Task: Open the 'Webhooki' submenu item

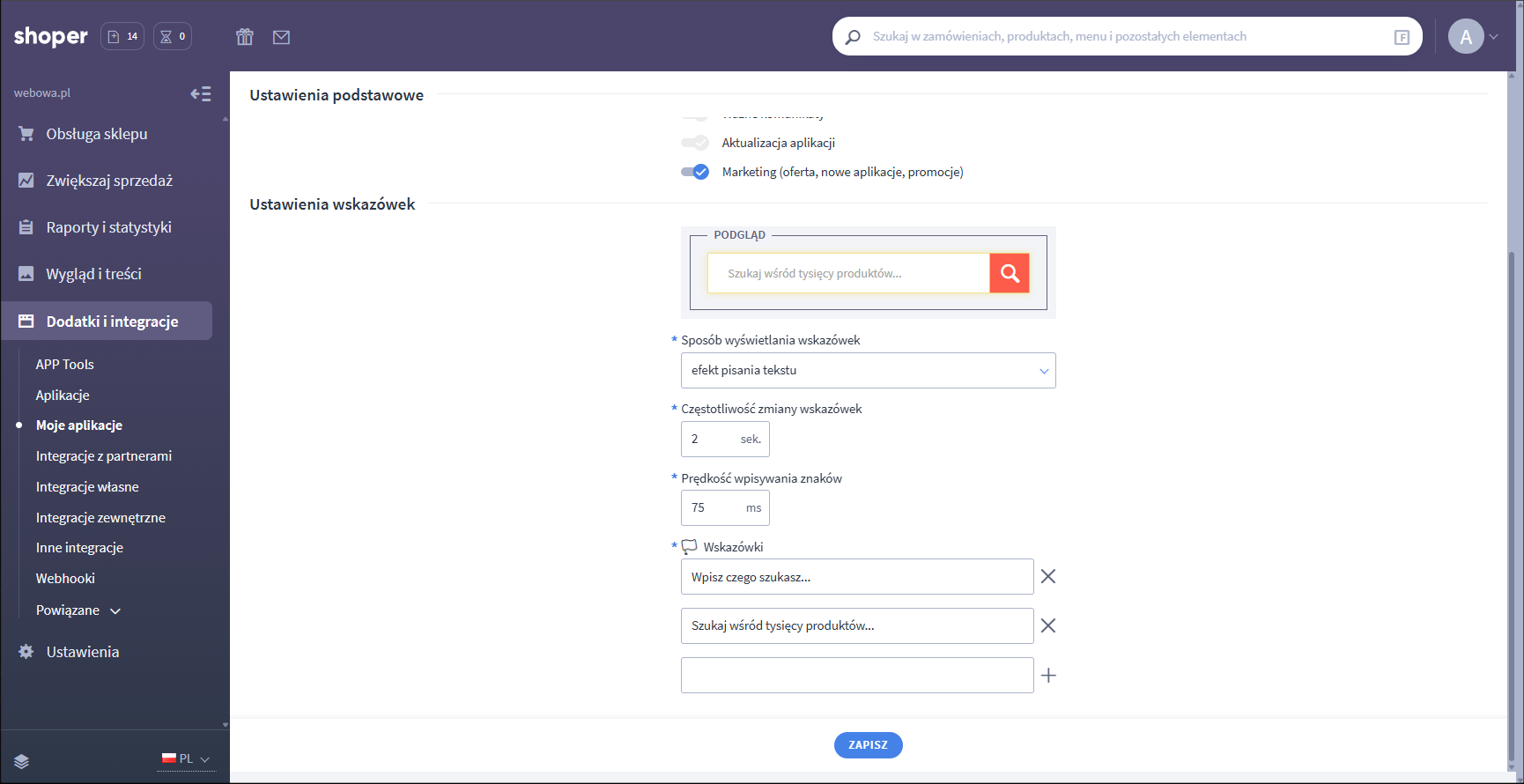Action: (x=65, y=579)
